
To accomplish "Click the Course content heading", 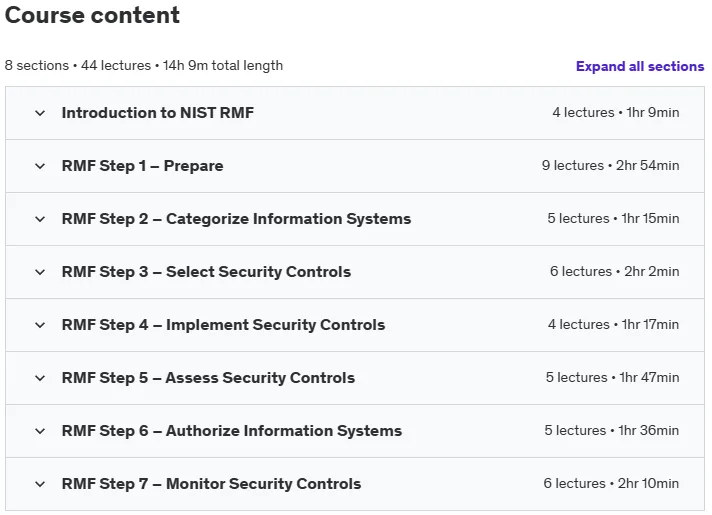I will pyautogui.click(x=92, y=15).
